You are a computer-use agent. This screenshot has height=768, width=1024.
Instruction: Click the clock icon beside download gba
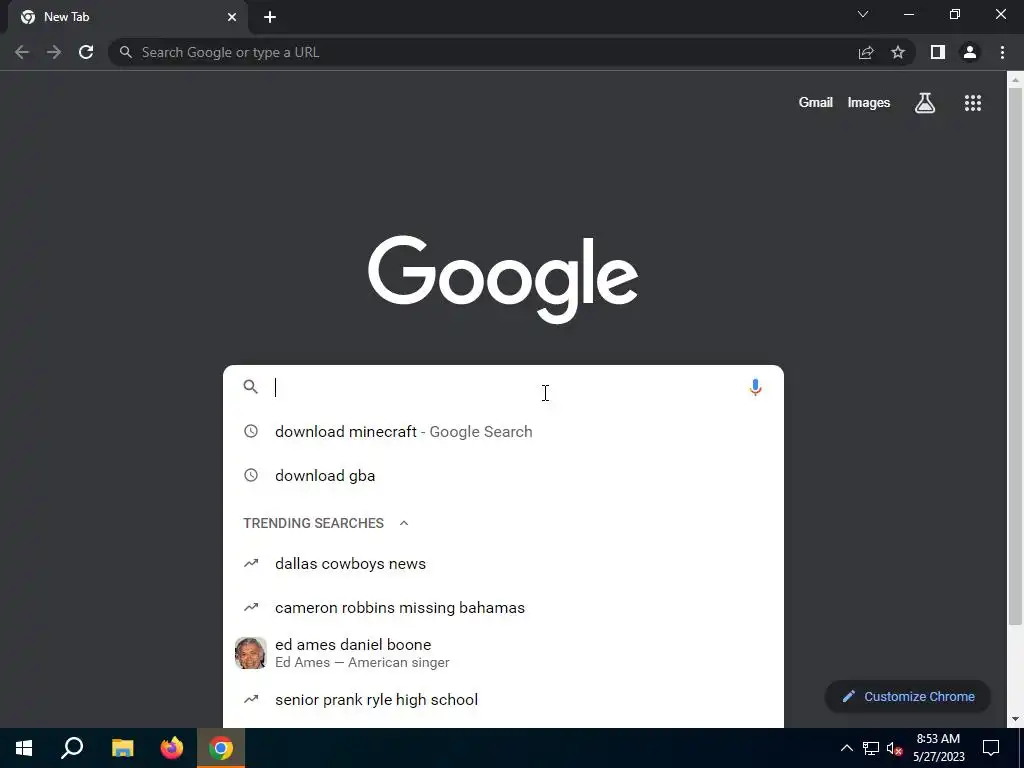(x=251, y=475)
